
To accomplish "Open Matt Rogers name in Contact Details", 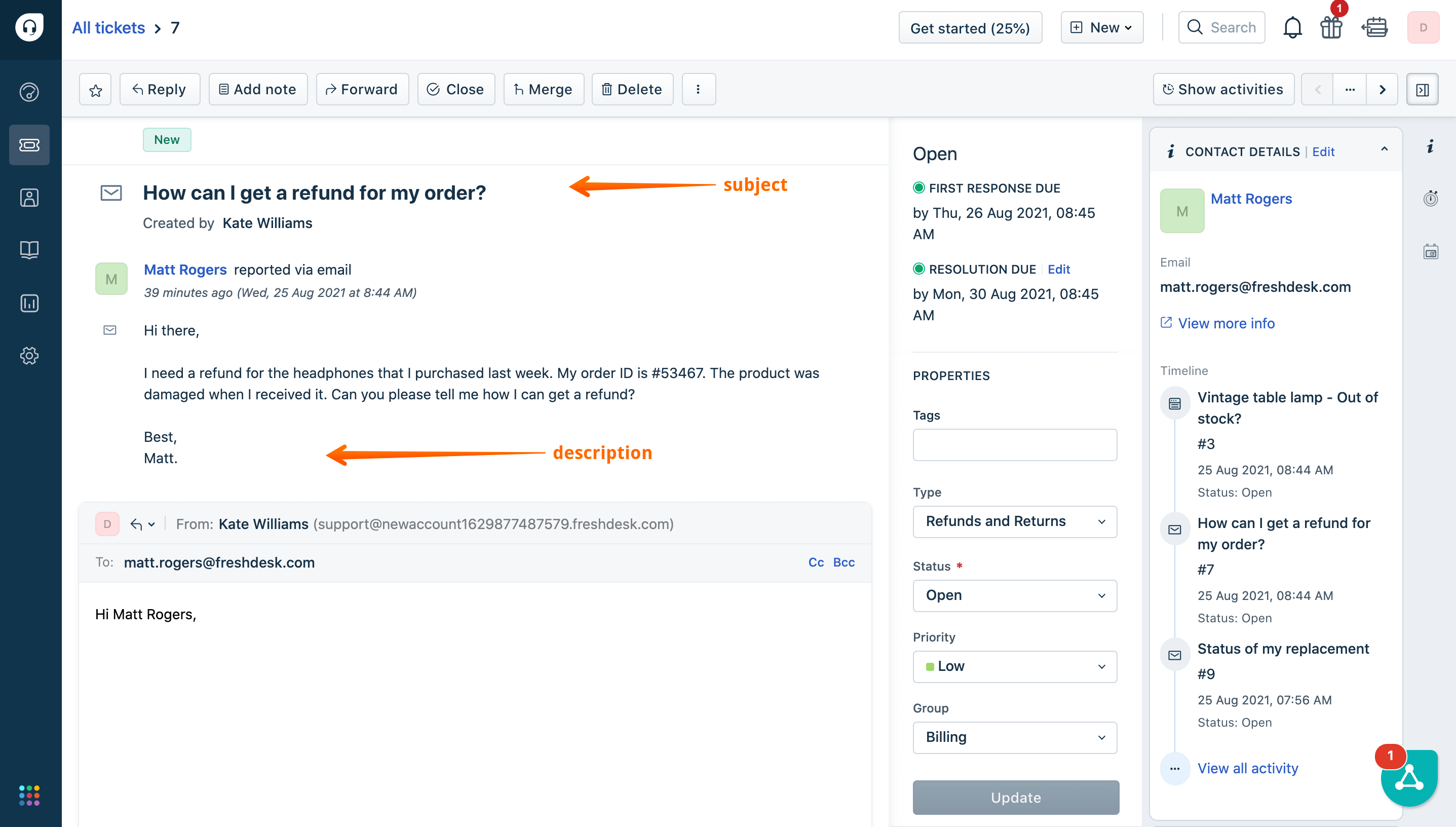I will pyautogui.click(x=1251, y=199).
